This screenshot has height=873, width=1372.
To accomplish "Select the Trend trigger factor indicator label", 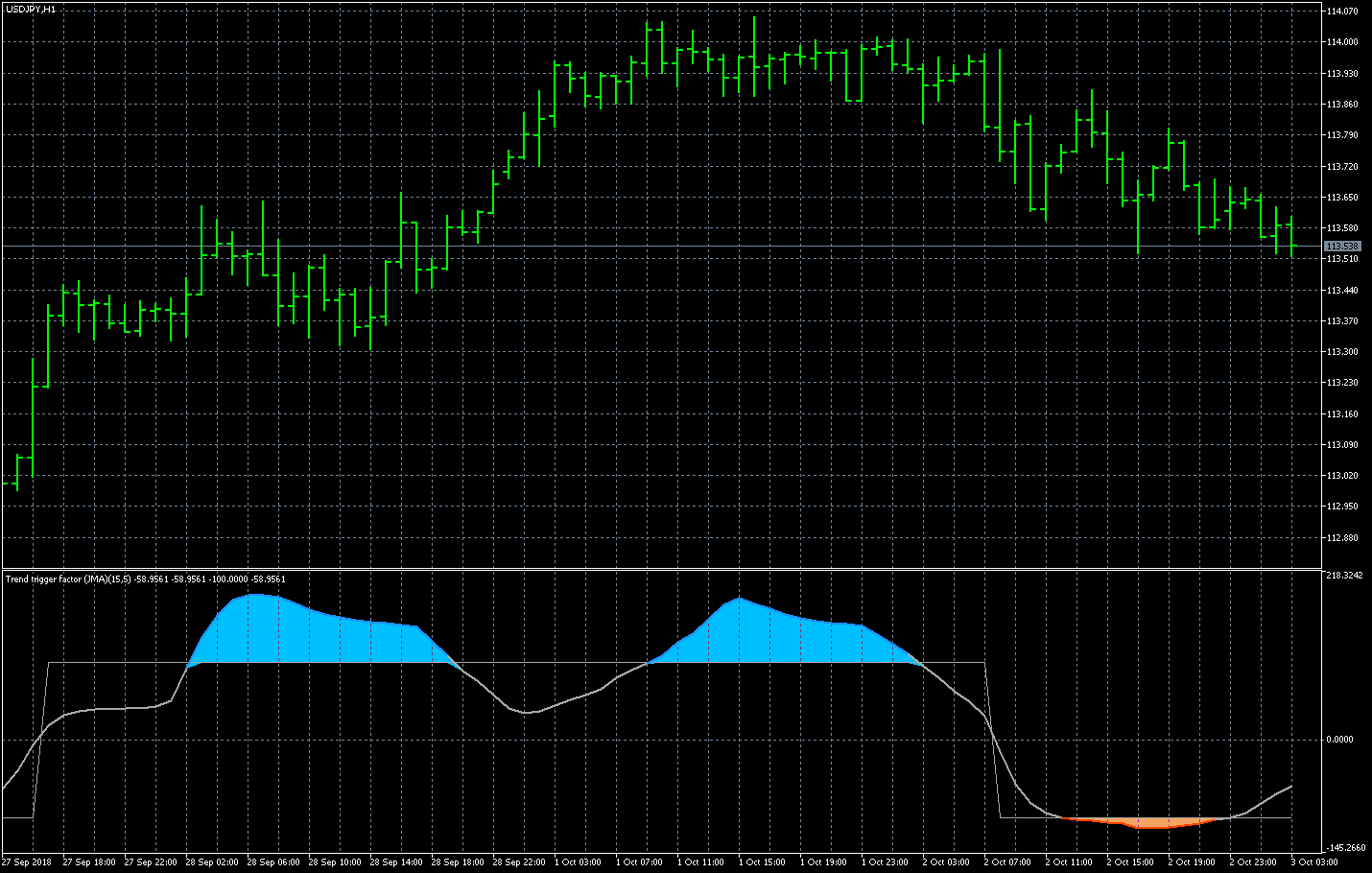I will (x=145, y=578).
